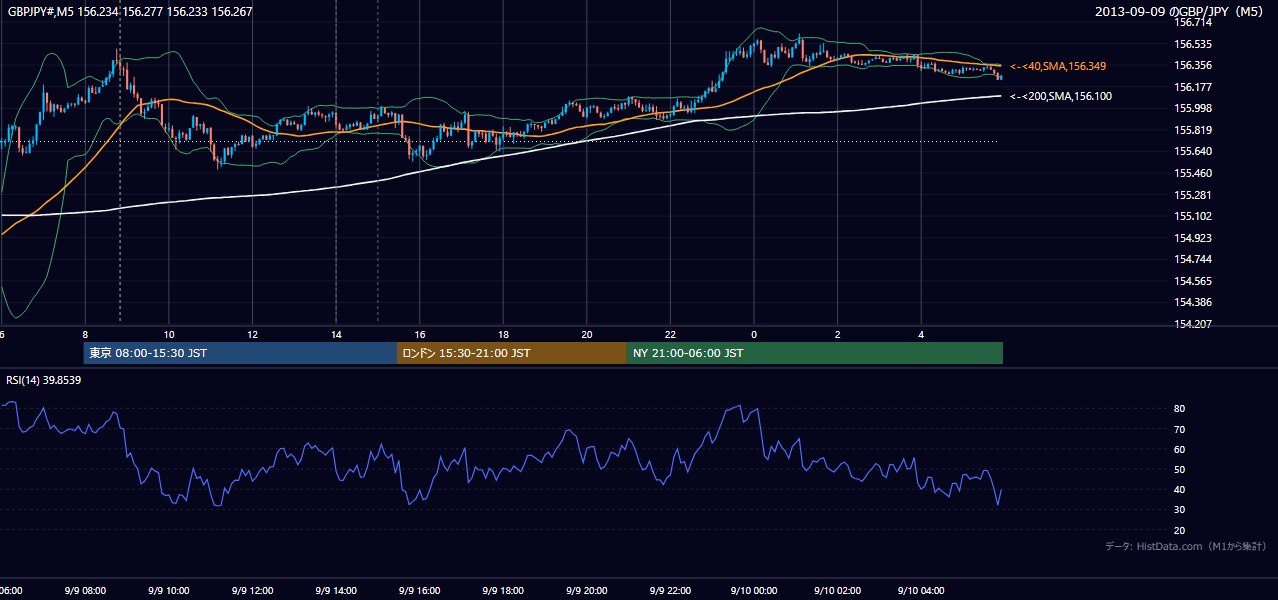Screen dimensions: 1278x600
Task: Click the 9/10 00:00 time label
Action: coord(754,591)
